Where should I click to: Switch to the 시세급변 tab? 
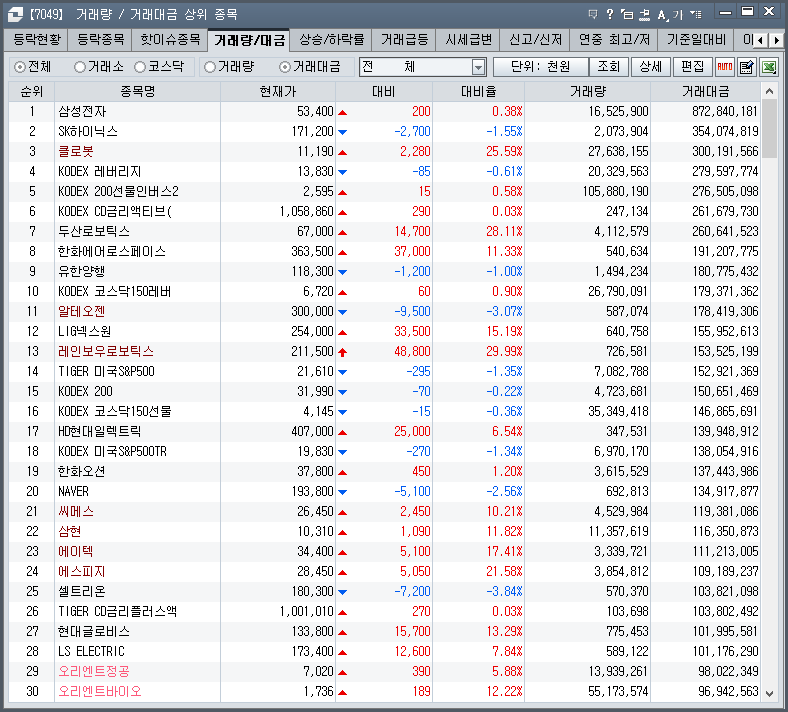click(x=468, y=40)
